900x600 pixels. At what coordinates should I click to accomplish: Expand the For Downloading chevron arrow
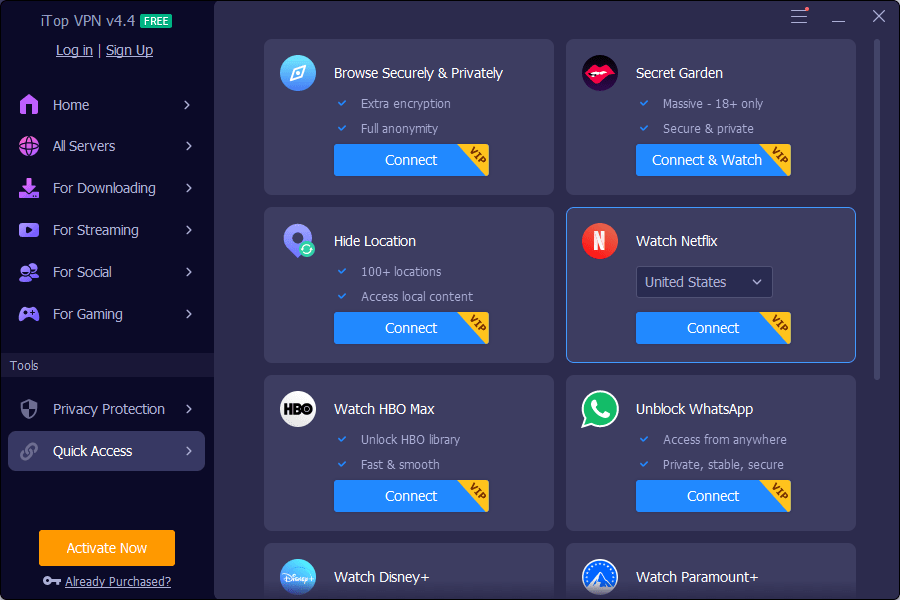(x=189, y=188)
